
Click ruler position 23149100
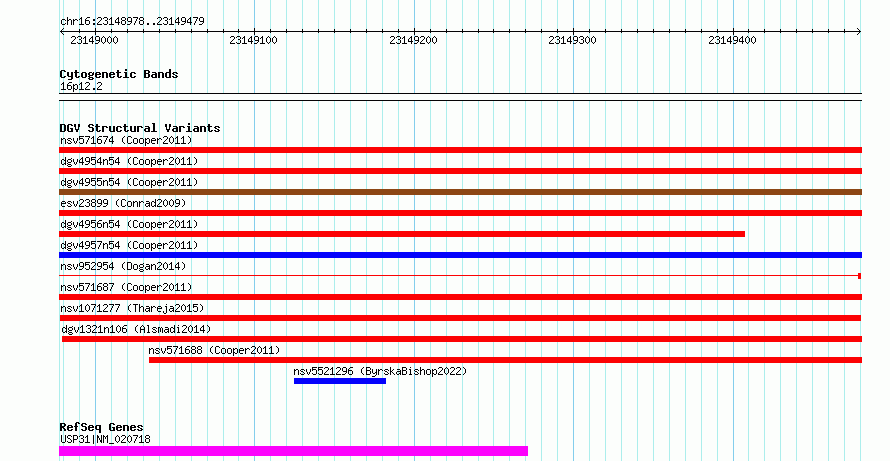click(253, 40)
